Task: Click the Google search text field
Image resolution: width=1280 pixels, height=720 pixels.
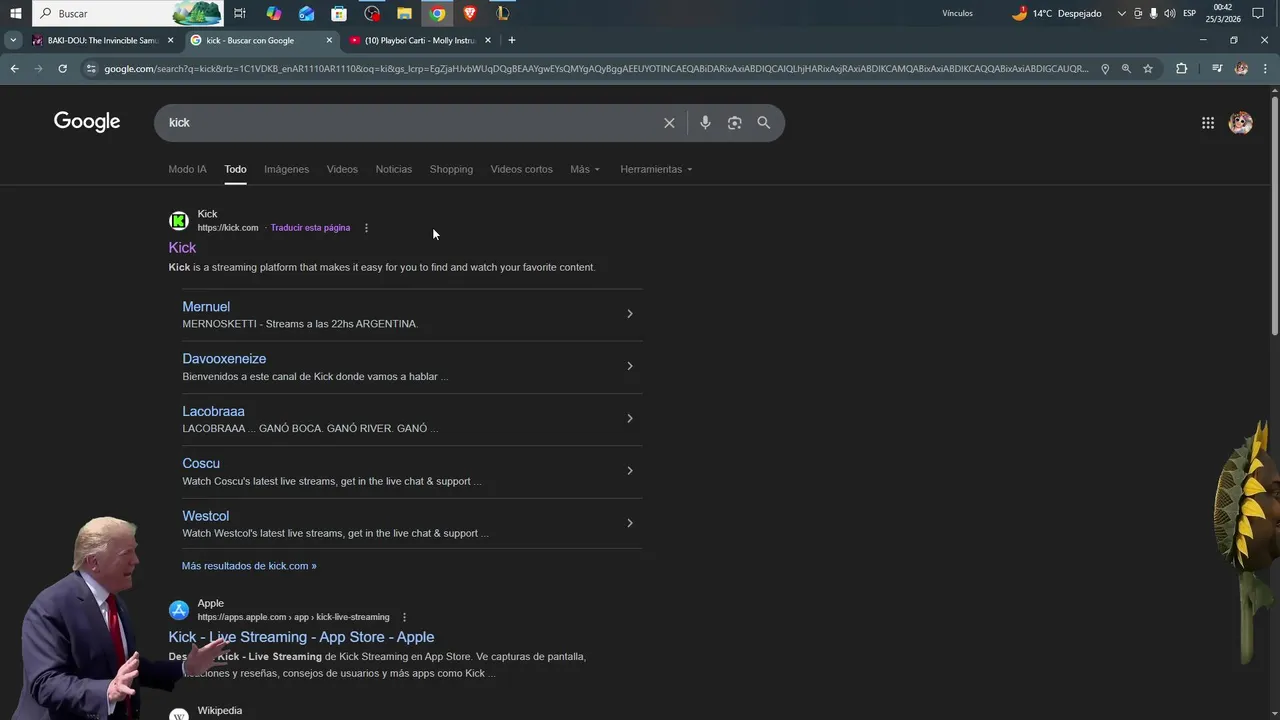Action: pyautogui.click(x=410, y=123)
